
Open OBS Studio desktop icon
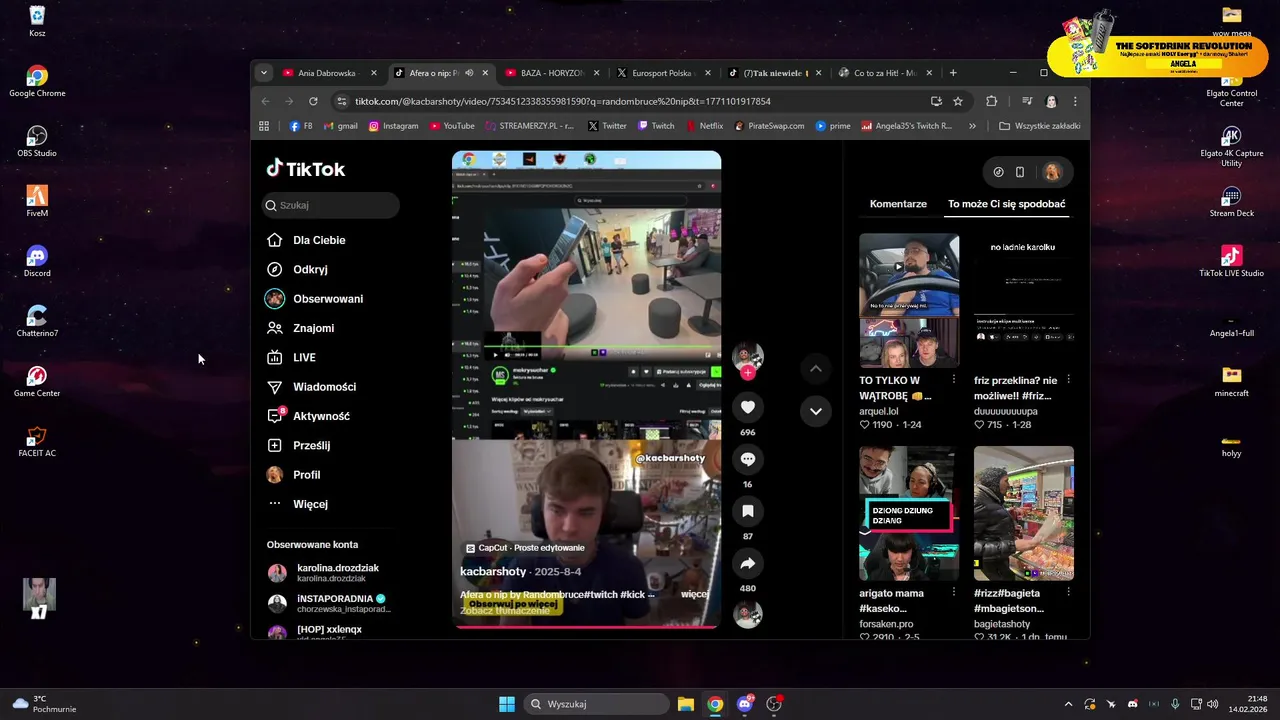[37, 141]
